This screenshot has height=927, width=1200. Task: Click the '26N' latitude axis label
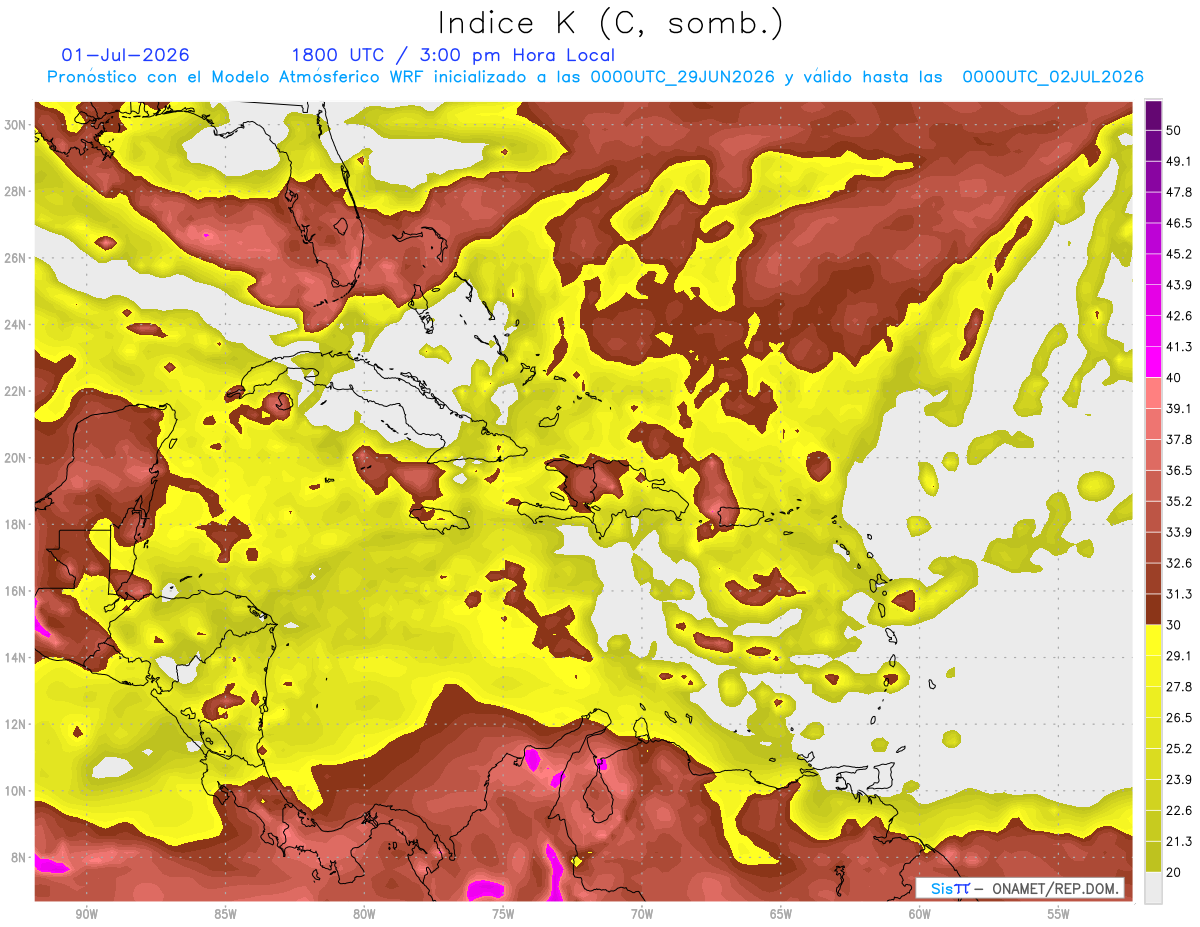pos(14,258)
